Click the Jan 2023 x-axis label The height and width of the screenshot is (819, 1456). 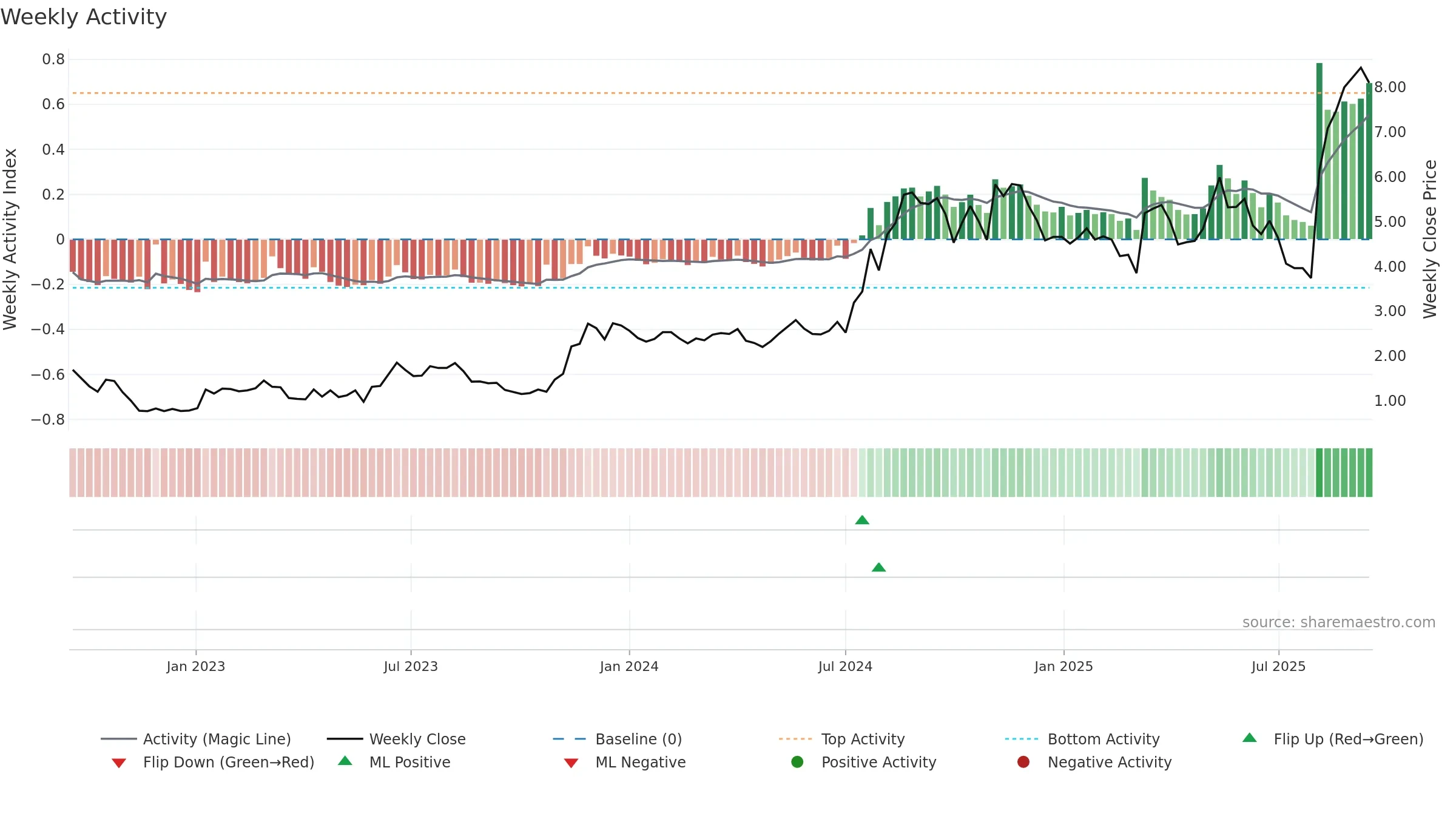195,666
